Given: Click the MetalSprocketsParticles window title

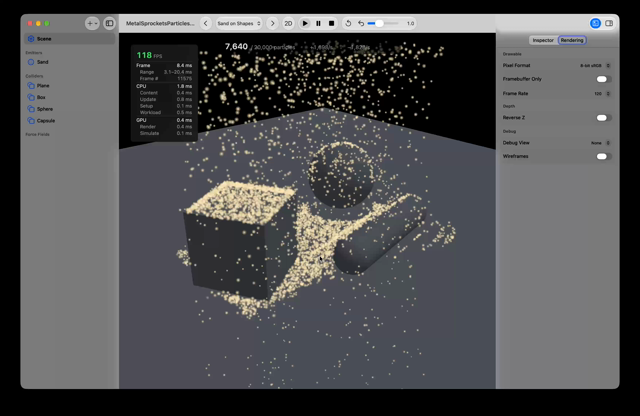Looking at the screenshot, I should (x=160, y=23).
